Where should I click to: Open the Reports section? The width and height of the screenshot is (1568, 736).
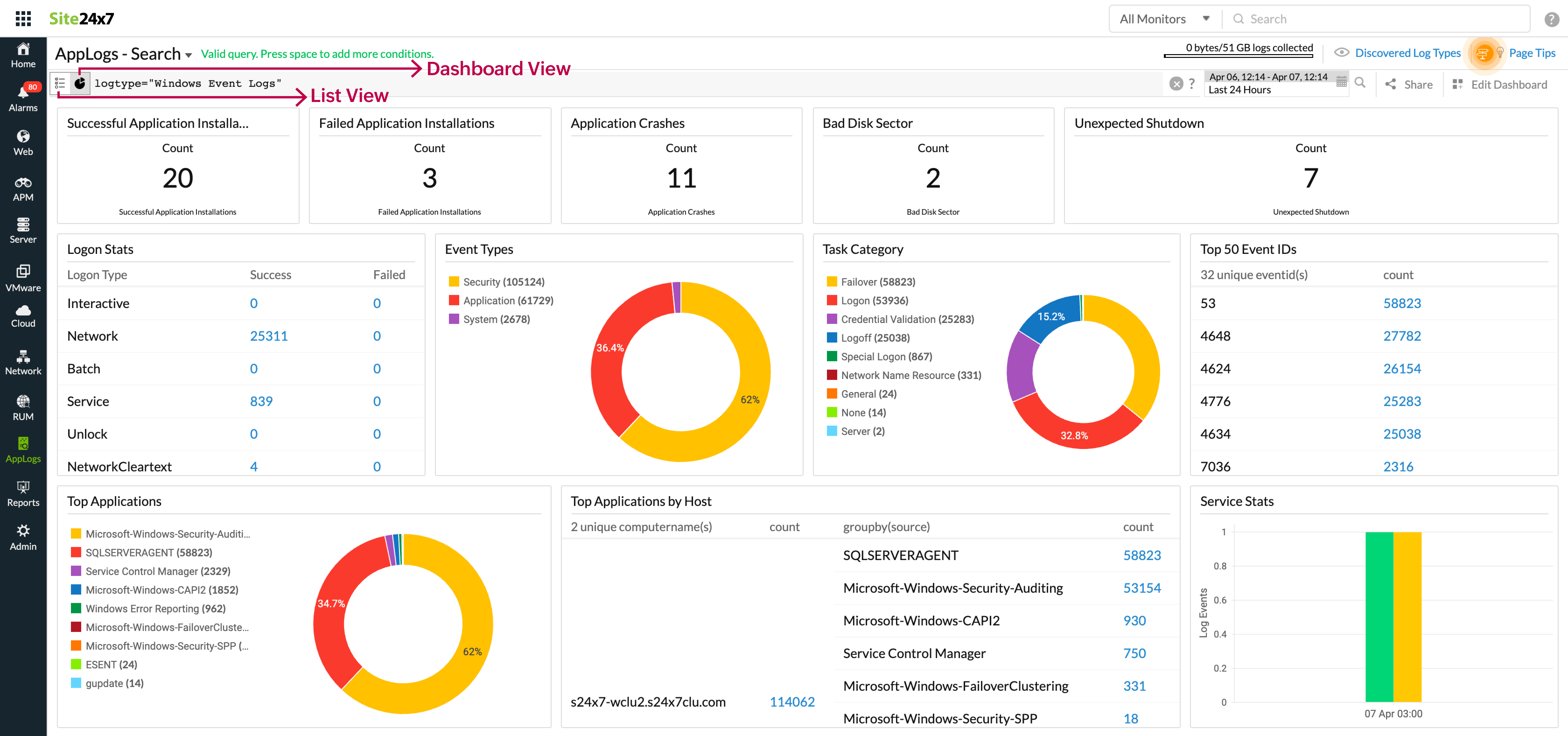tap(23, 493)
